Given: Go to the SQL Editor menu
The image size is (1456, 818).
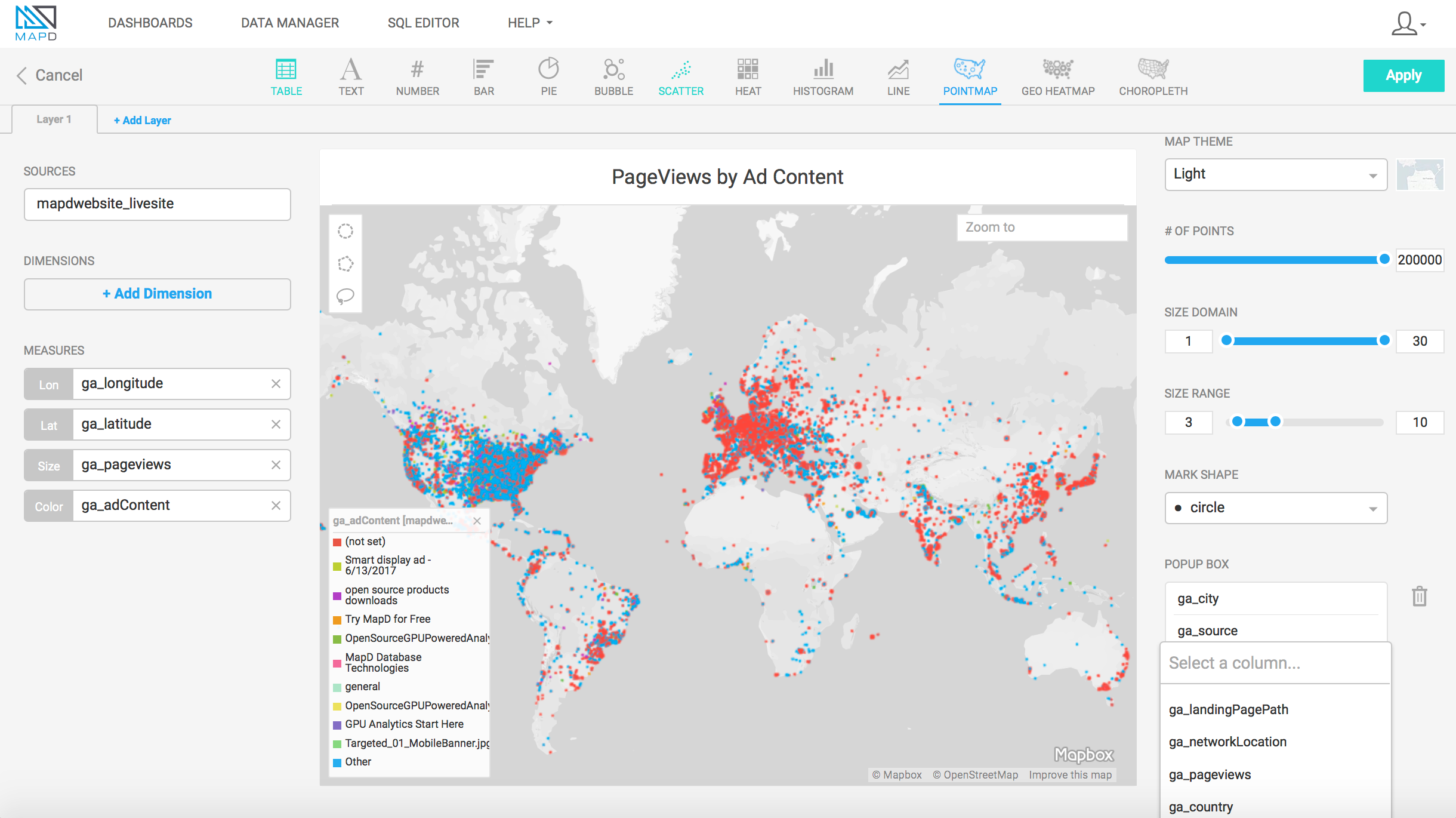Looking at the screenshot, I should [423, 23].
